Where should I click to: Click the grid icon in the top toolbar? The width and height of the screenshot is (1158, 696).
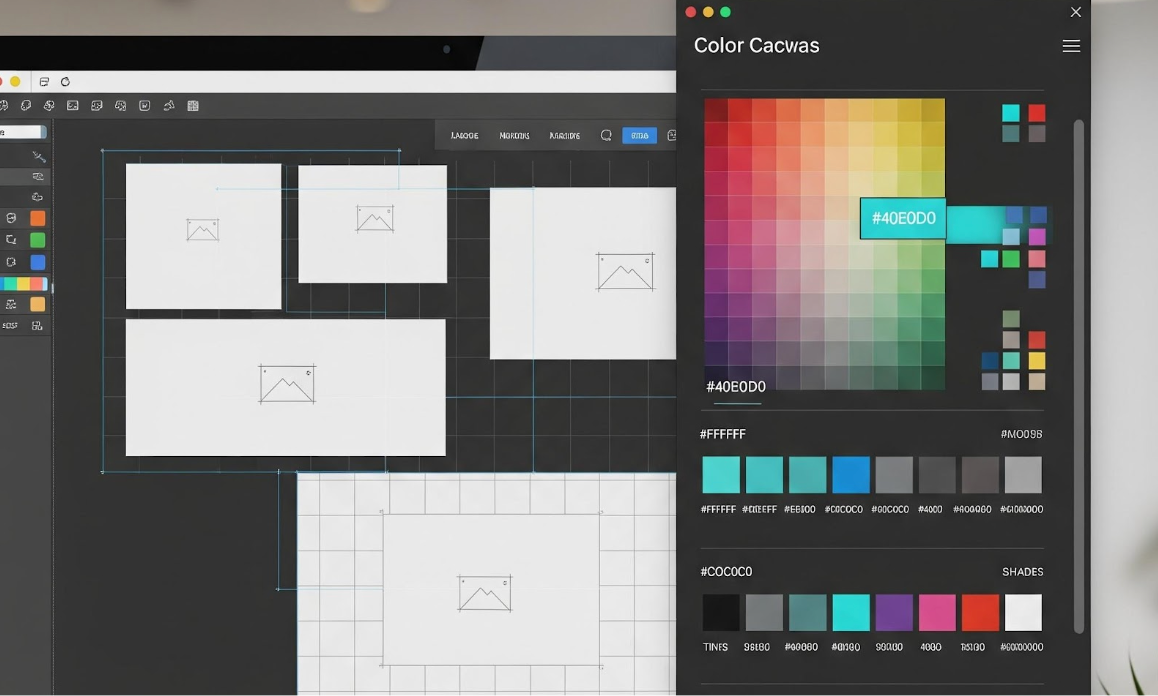(193, 106)
